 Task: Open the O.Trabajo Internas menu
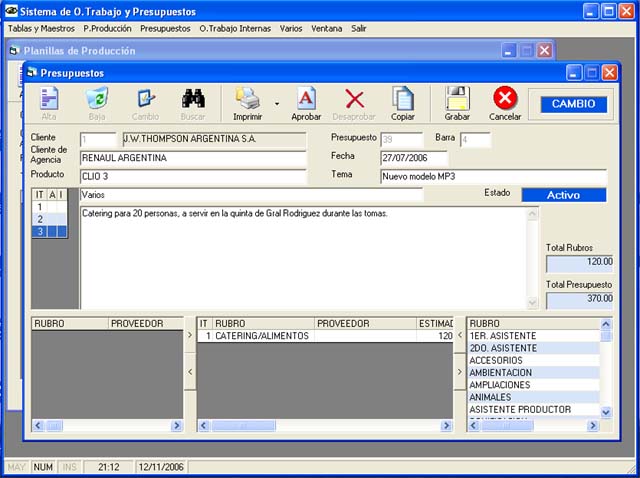click(235, 29)
